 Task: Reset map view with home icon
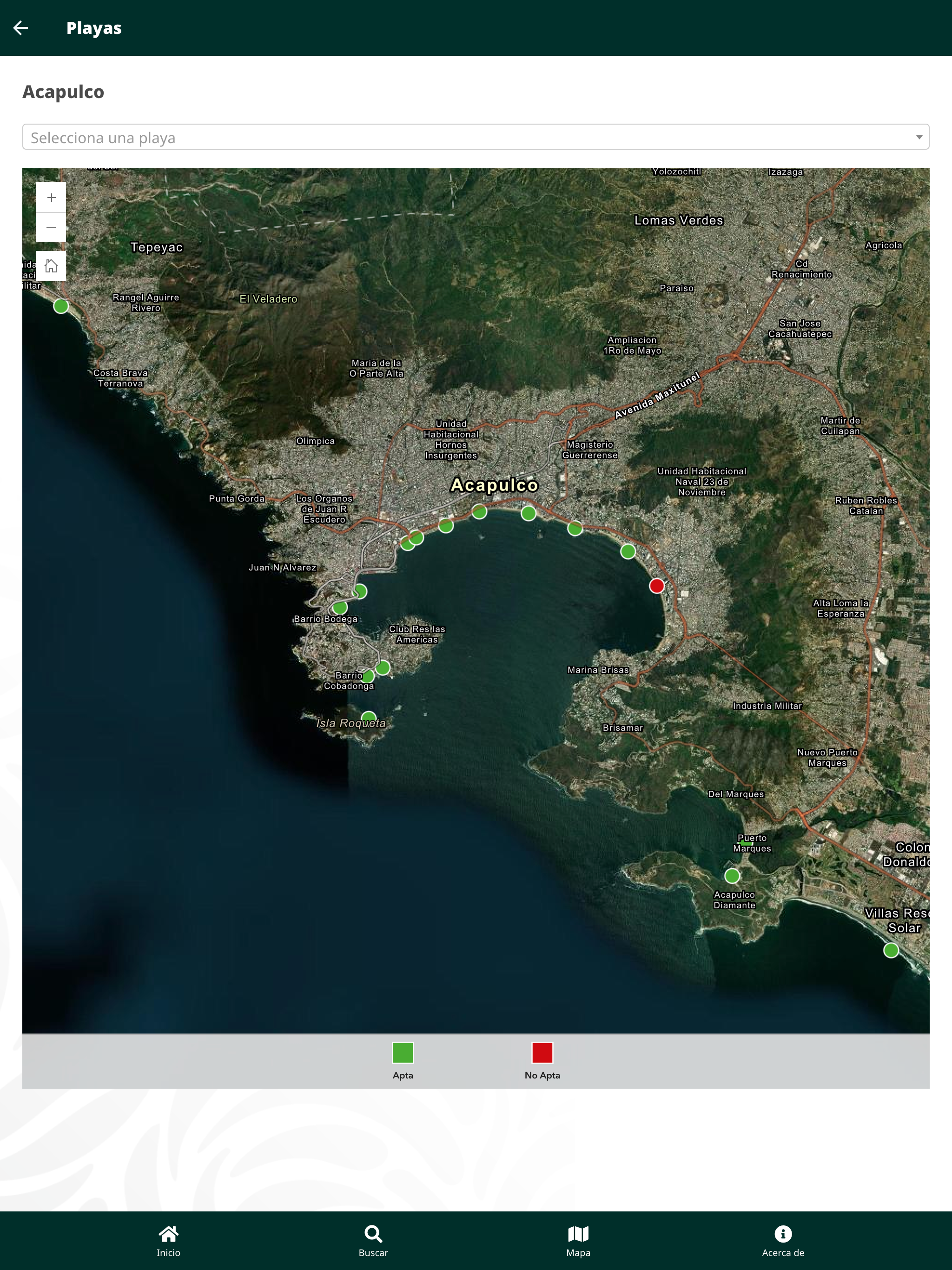51,266
